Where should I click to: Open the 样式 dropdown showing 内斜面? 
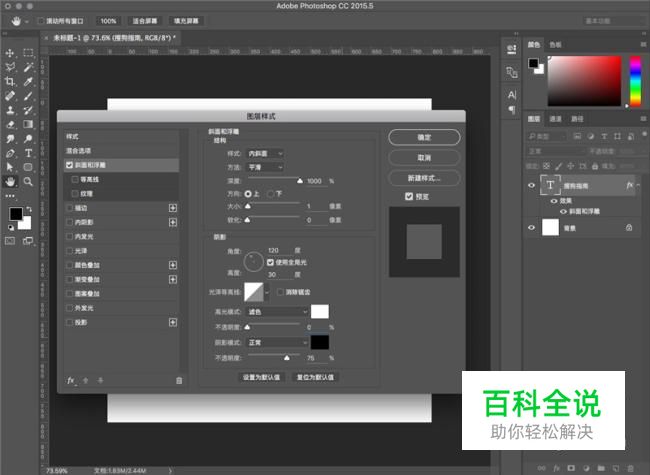pos(265,154)
